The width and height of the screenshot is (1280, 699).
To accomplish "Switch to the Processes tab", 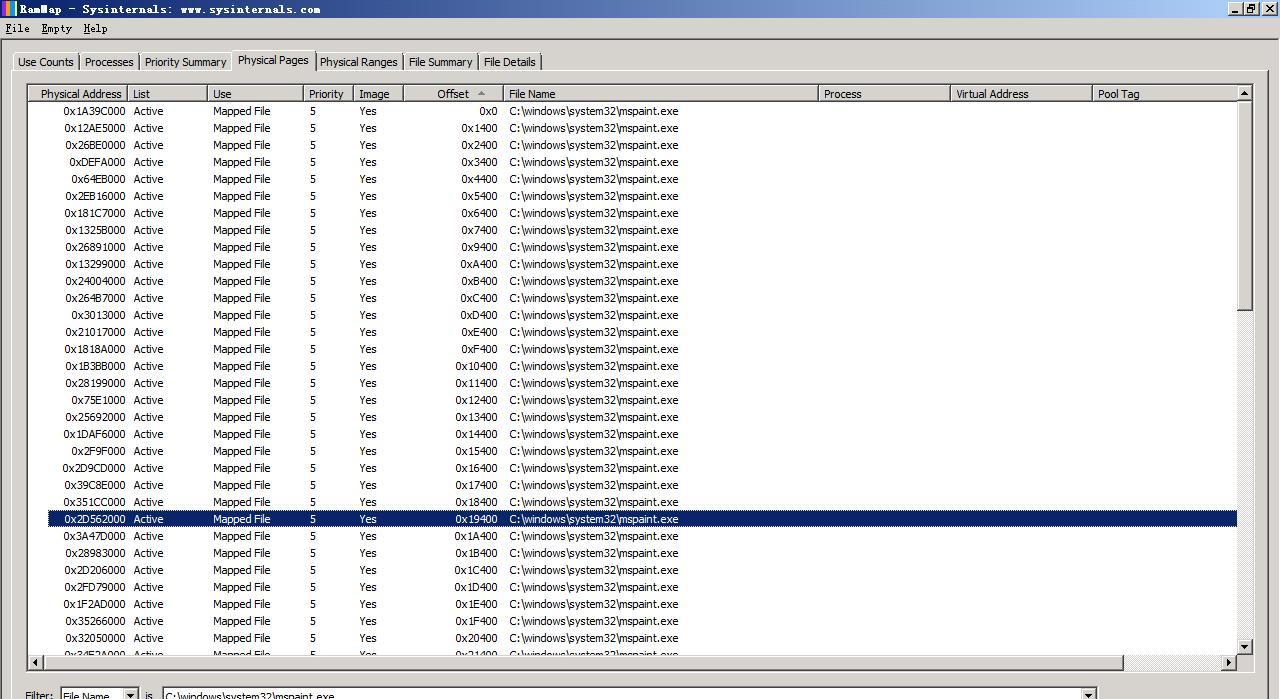I will click(x=109, y=62).
